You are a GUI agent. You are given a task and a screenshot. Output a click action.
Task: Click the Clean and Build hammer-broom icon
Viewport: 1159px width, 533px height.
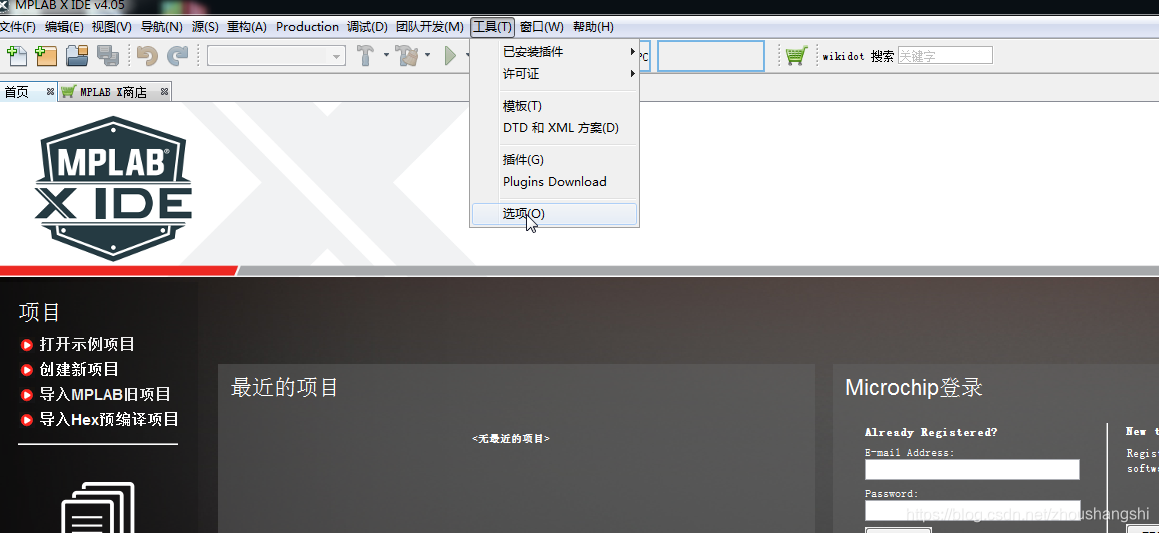coord(407,55)
